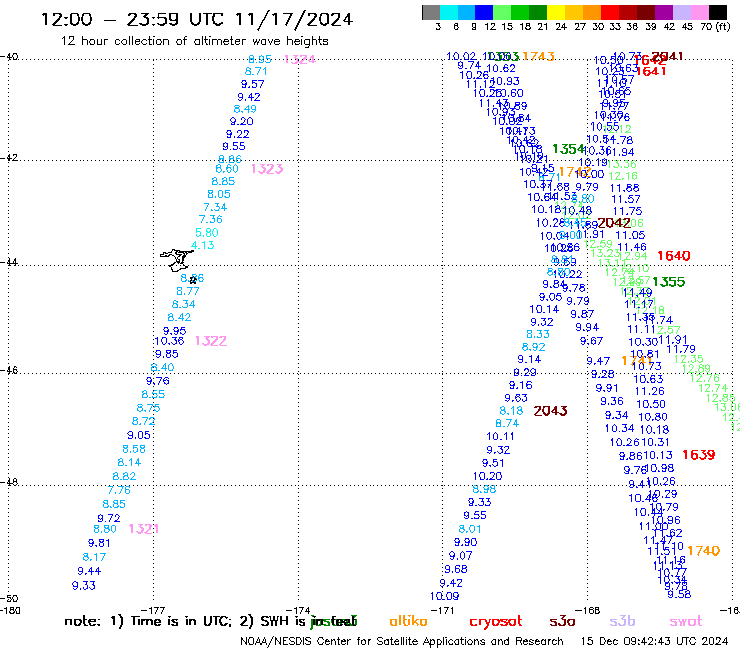Click the -171 longitude axis label
The width and height of the screenshot is (740, 650).
(442, 610)
